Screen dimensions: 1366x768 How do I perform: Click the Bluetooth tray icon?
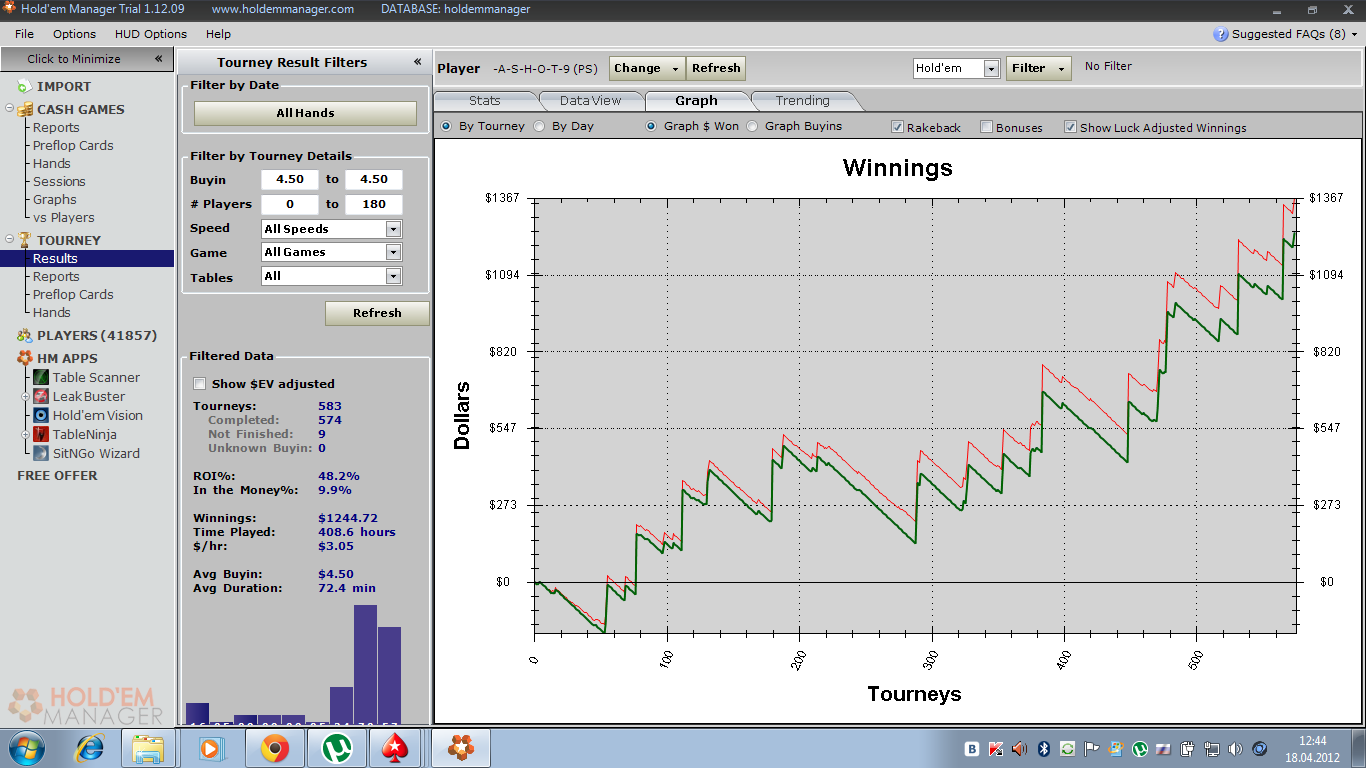(x=1043, y=749)
